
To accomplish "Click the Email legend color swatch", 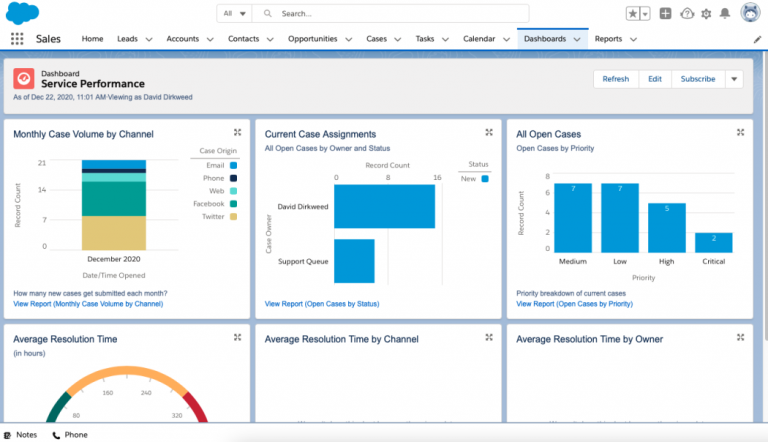I will click(234, 166).
